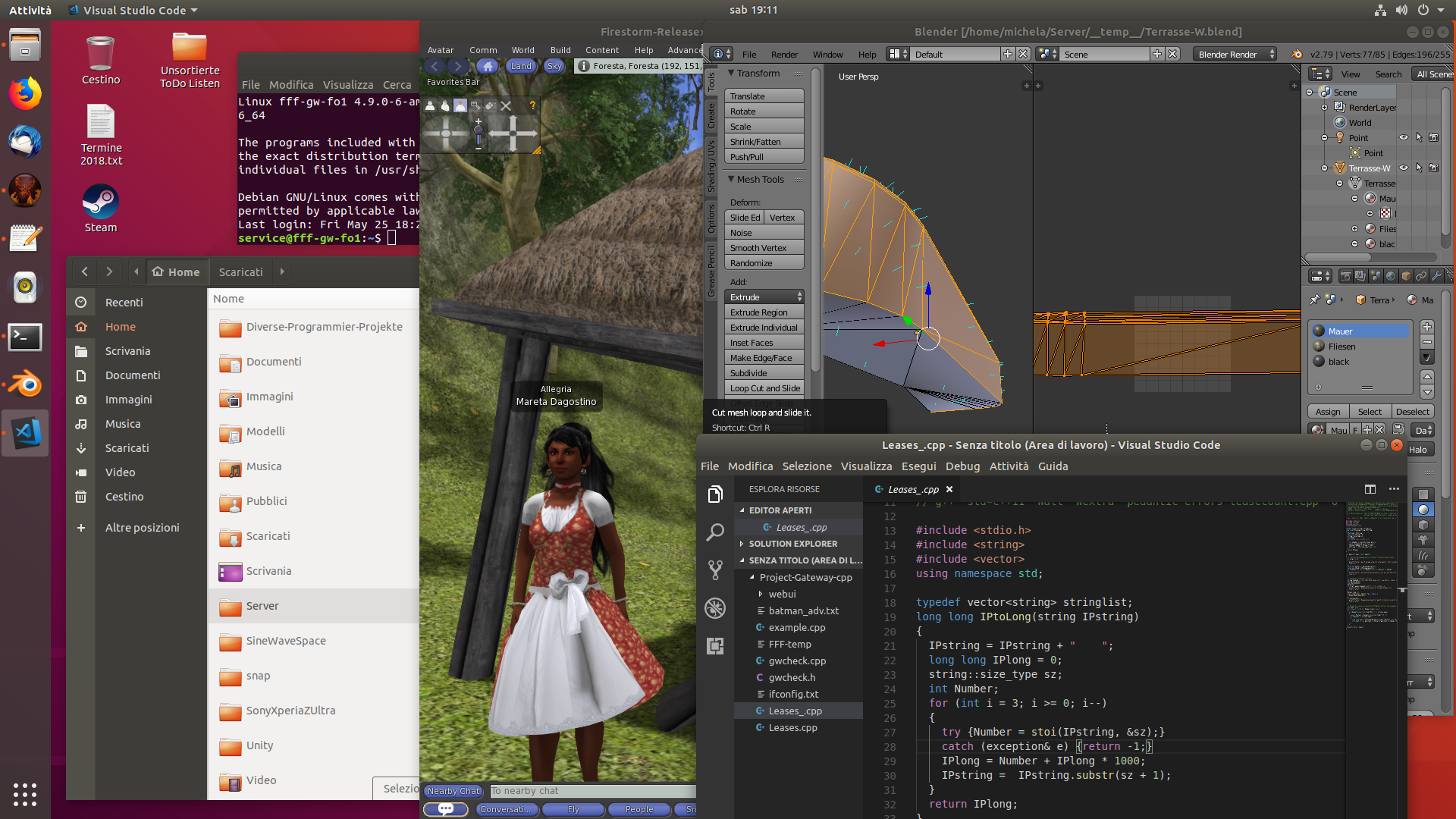The width and height of the screenshot is (1456, 819).
Task: Collapse the Terrasse-W node in outliner
Action: click(1325, 168)
